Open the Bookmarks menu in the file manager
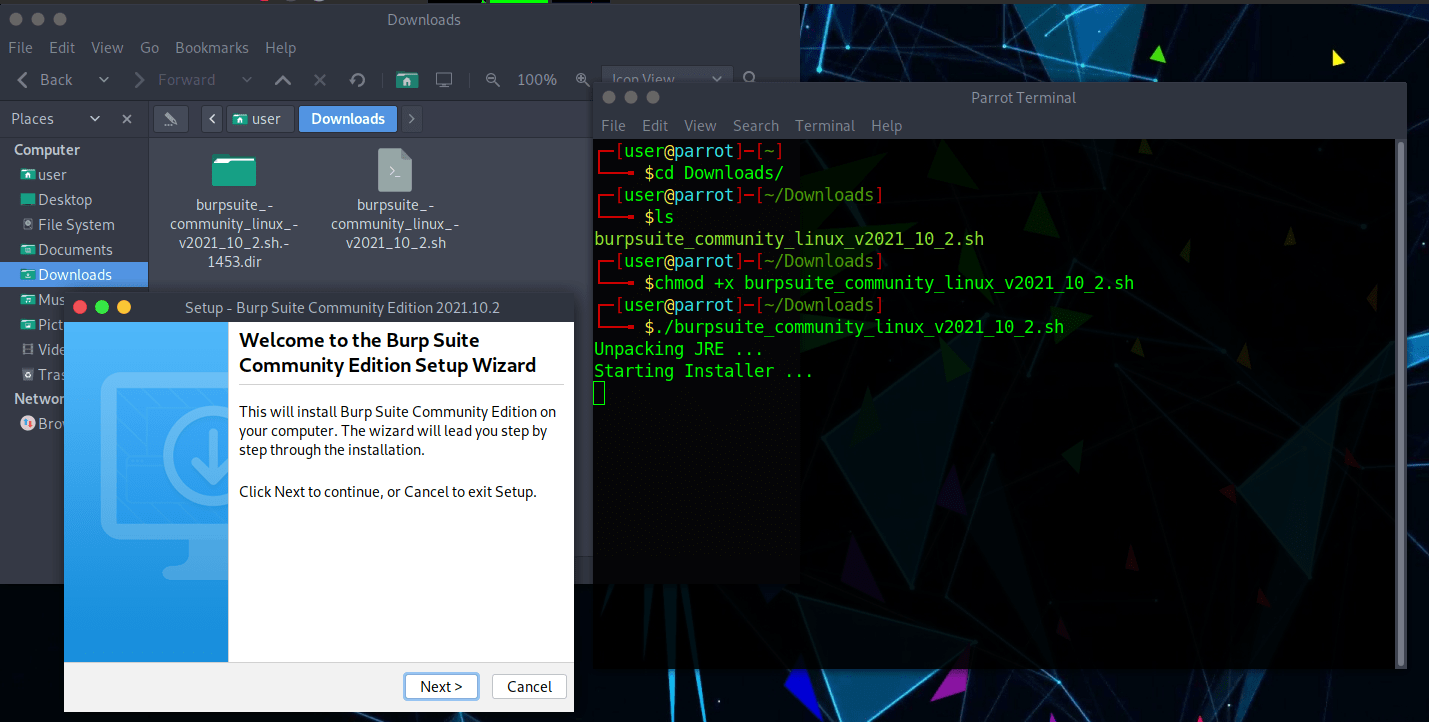The height and width of the screenshot is (722, 1429). pos(211,47)
